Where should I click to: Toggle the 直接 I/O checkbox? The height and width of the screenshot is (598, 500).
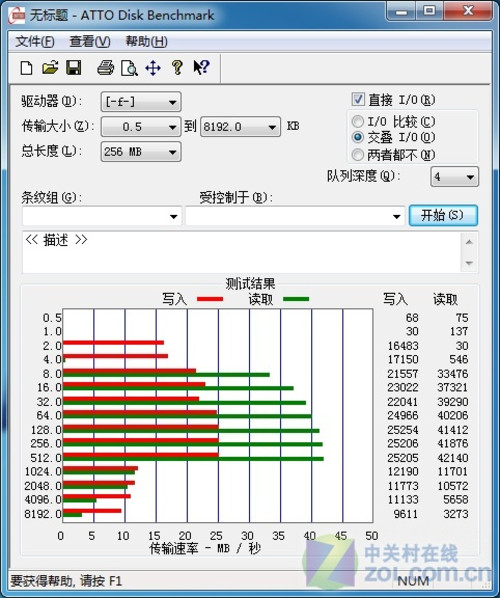pos(358,100)
